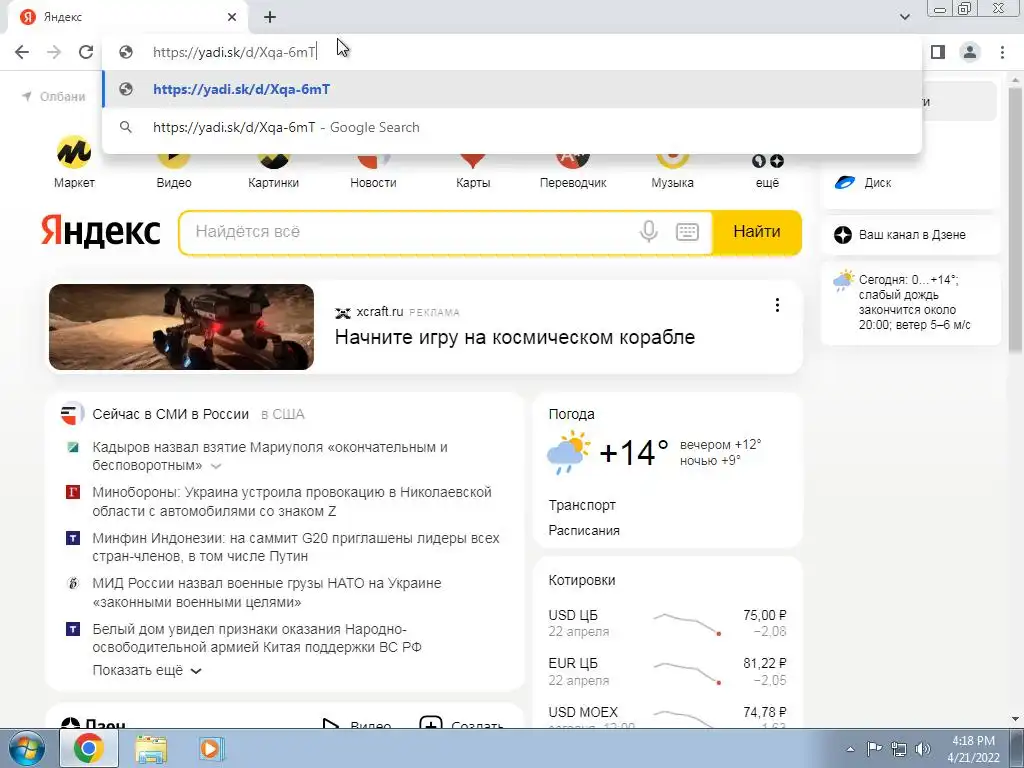The height and width of the screenshot is (768, 1024).
Task: Select the yadi.sk URL autocomplete suggestion
Action: coord(512,89)
